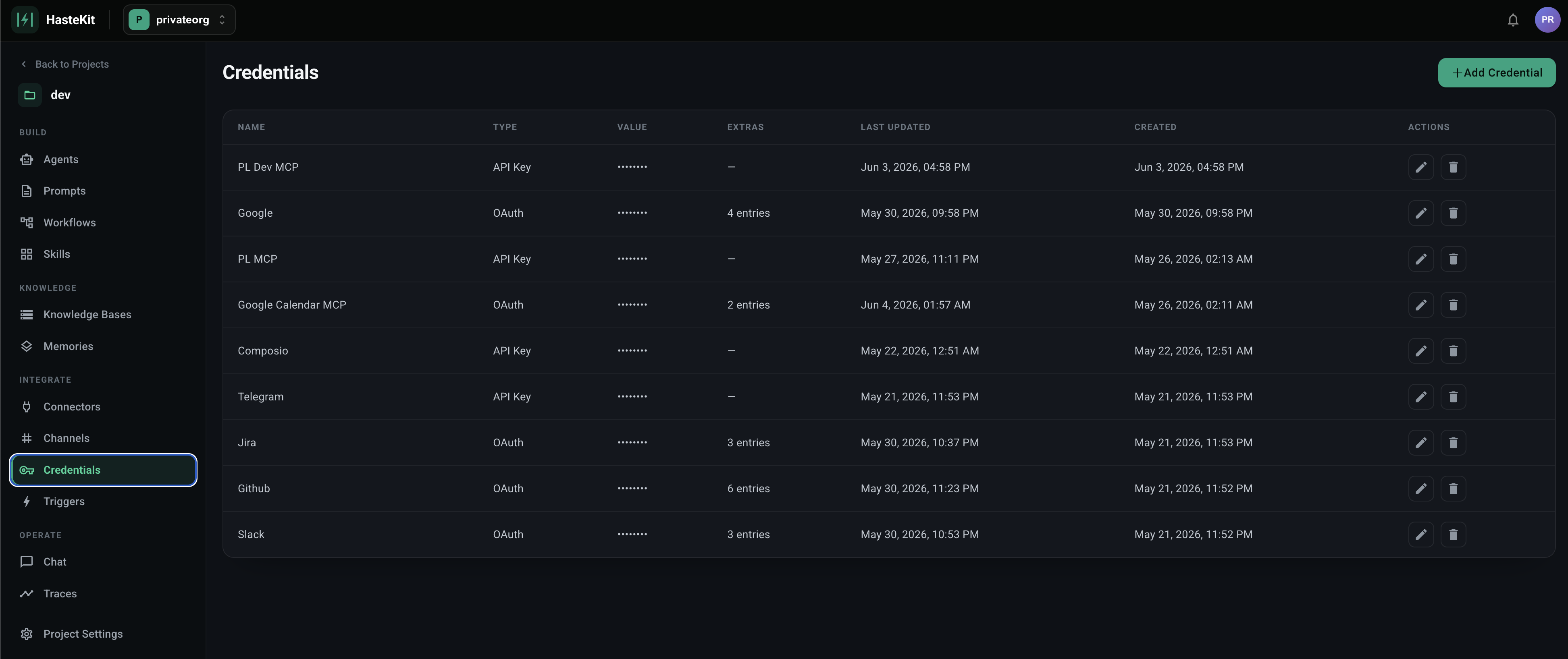Screen dimensions: 1568x659
Task: Delete the PL MCP credential
Action: click(x=1453, y=259)
